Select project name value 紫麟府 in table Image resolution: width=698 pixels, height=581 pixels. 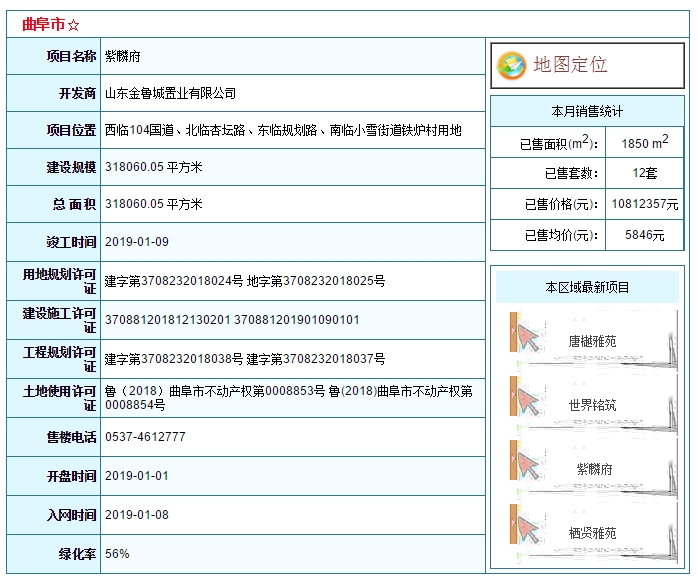point(123,57)
